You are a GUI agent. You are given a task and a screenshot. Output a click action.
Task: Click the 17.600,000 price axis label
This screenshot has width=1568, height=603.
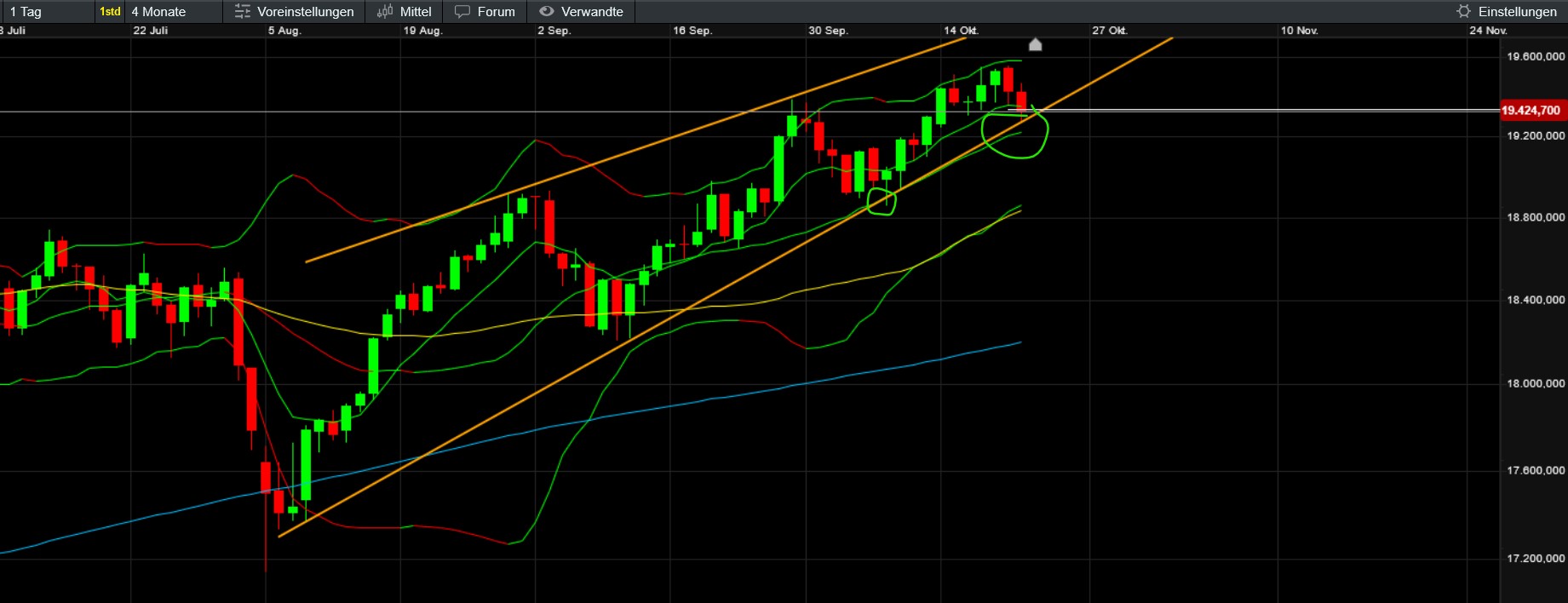[1536, 470]
